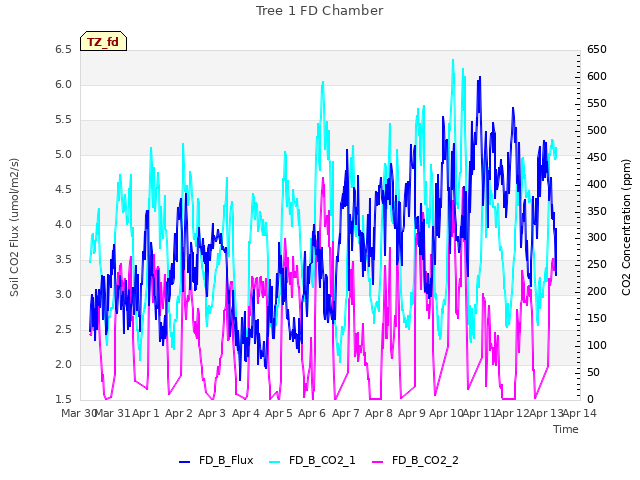
Task: Toggle the FD_B_CO2_1 legend entry
Action: pos(312,460)
